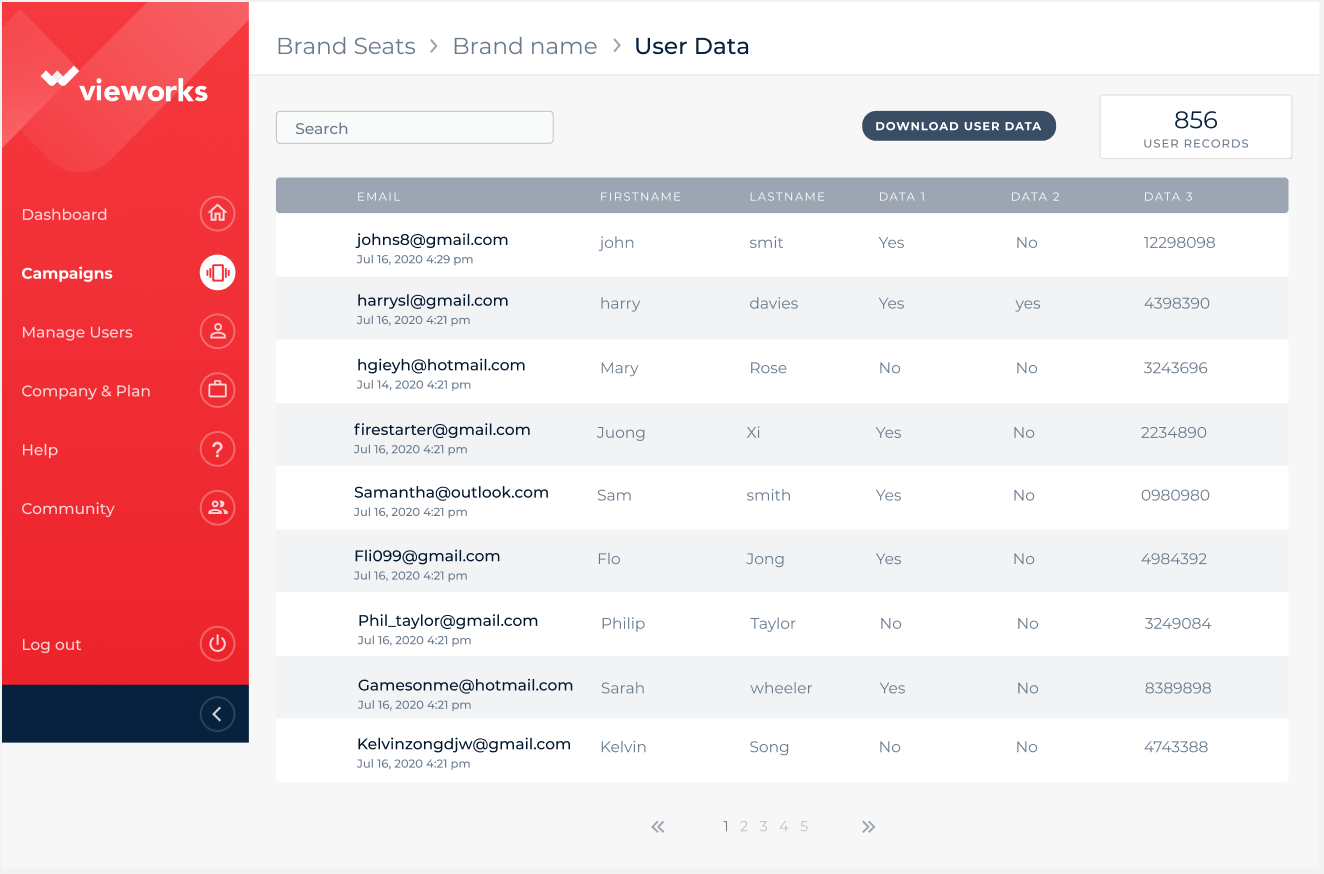Open the Brand name breadcrumb link
Screen dimensions: 1324x874
[x=525, y=46]
